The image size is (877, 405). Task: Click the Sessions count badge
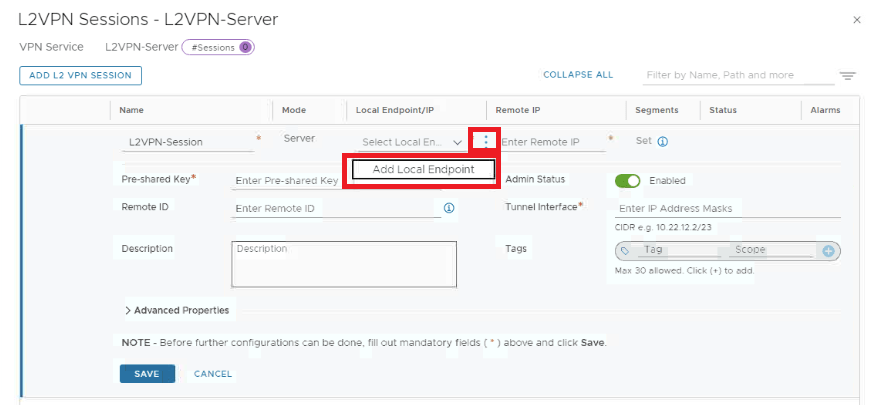tap(218, 47)
